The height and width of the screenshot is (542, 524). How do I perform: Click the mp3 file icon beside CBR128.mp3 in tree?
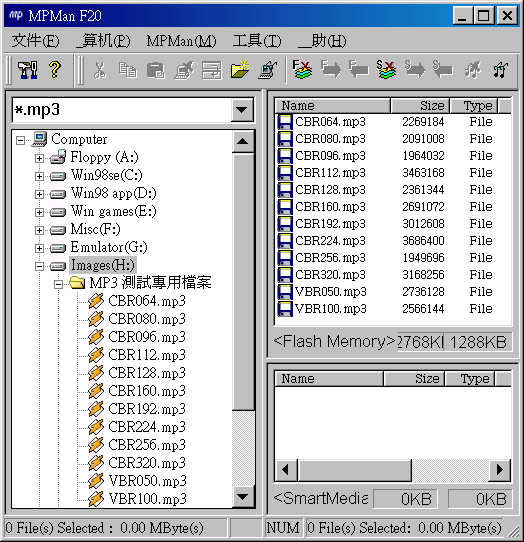click(x=96, y=373)
